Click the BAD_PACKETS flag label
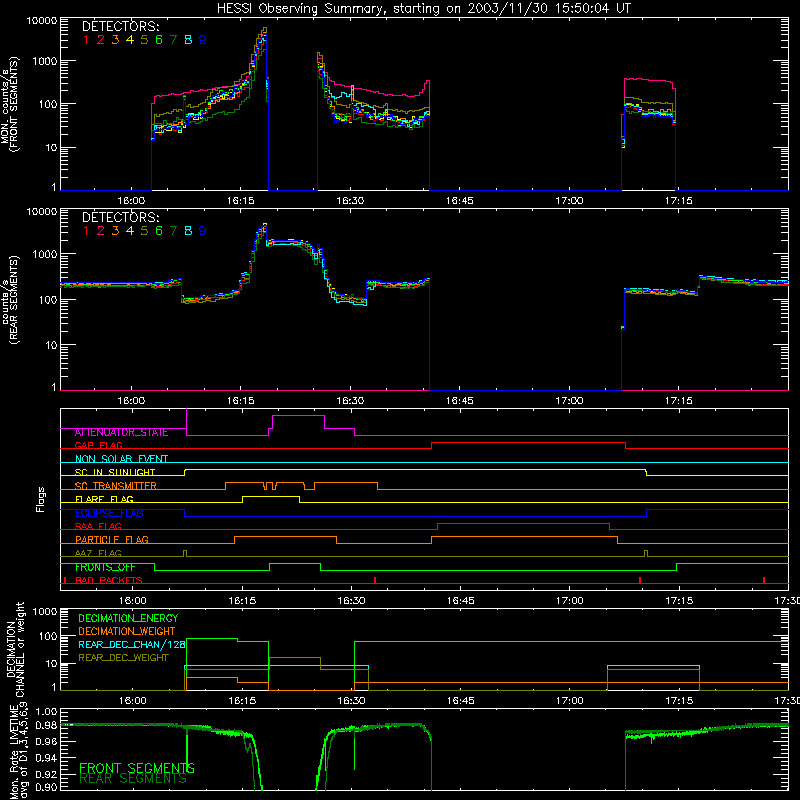Screen dimensions: 800x800 pos(109,580)
